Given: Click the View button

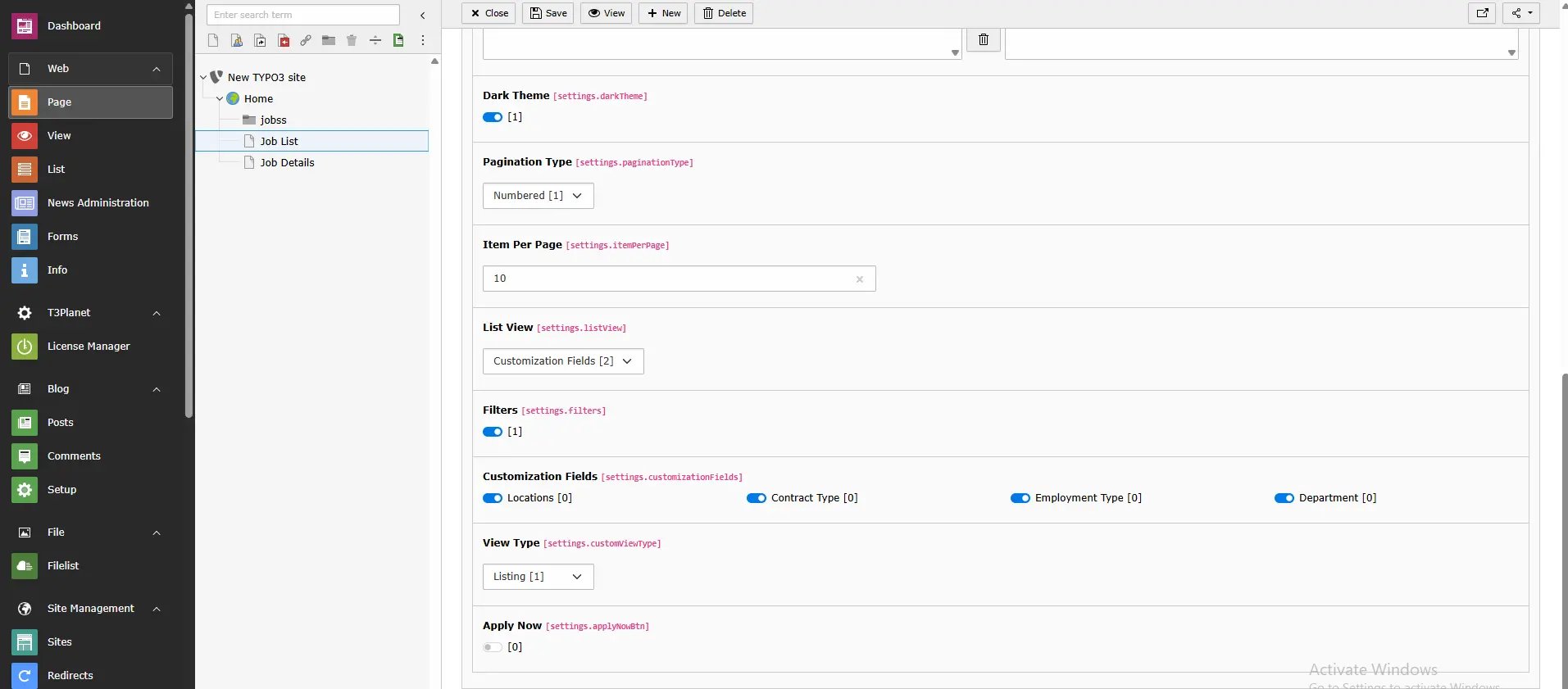Looking at the screenshot, I should pos(606,13).
